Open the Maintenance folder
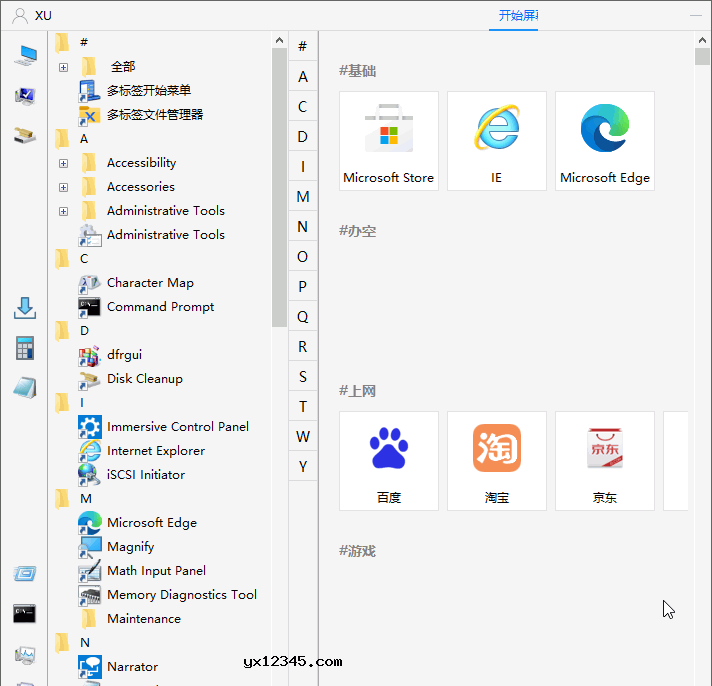This screenshot has height=686, width=712. pos(132,619)
